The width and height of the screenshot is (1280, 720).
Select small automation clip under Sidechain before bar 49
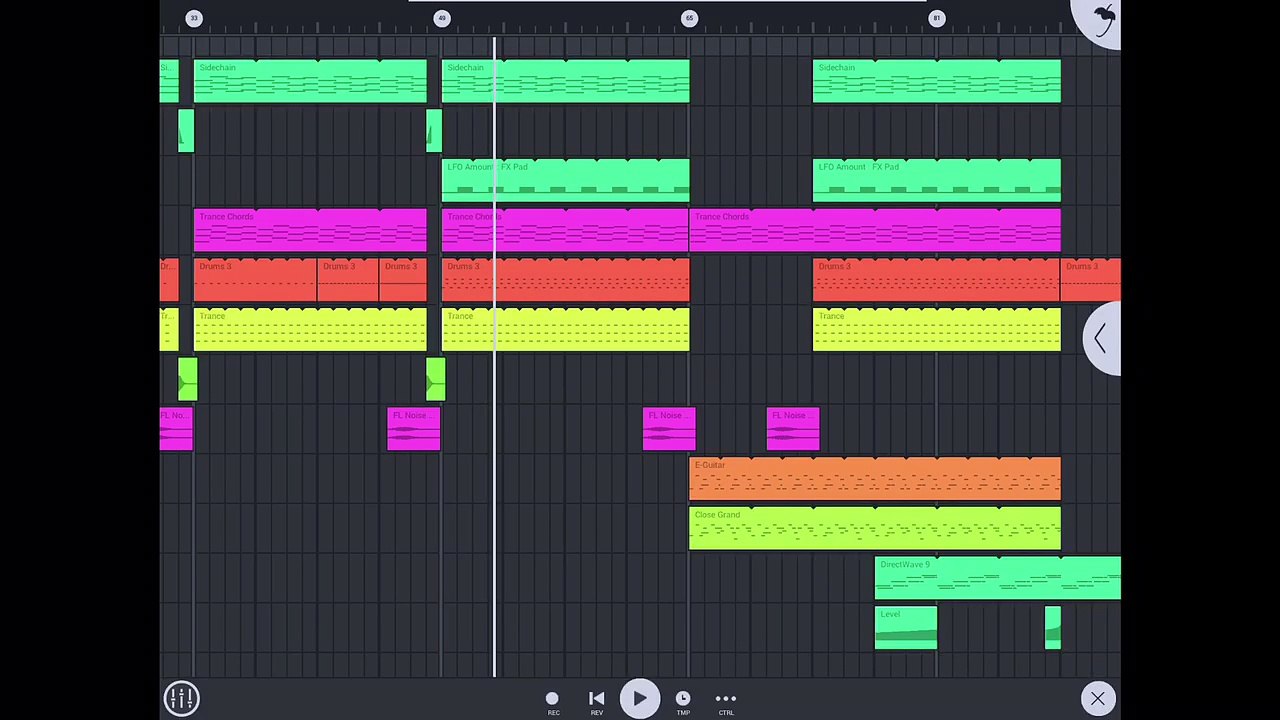[434, 131]
